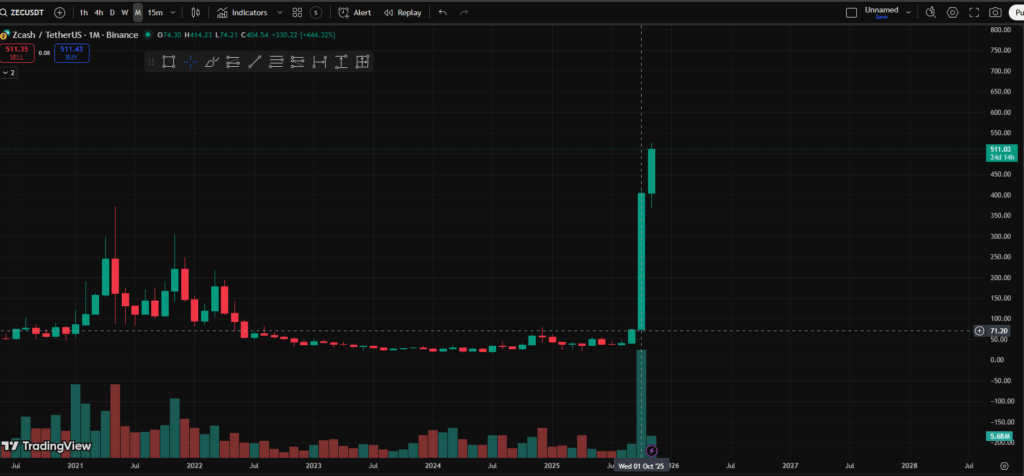Expand the collapsed indicators legend showing 2
Screen dimensions: 1024x476
(10, 73)
